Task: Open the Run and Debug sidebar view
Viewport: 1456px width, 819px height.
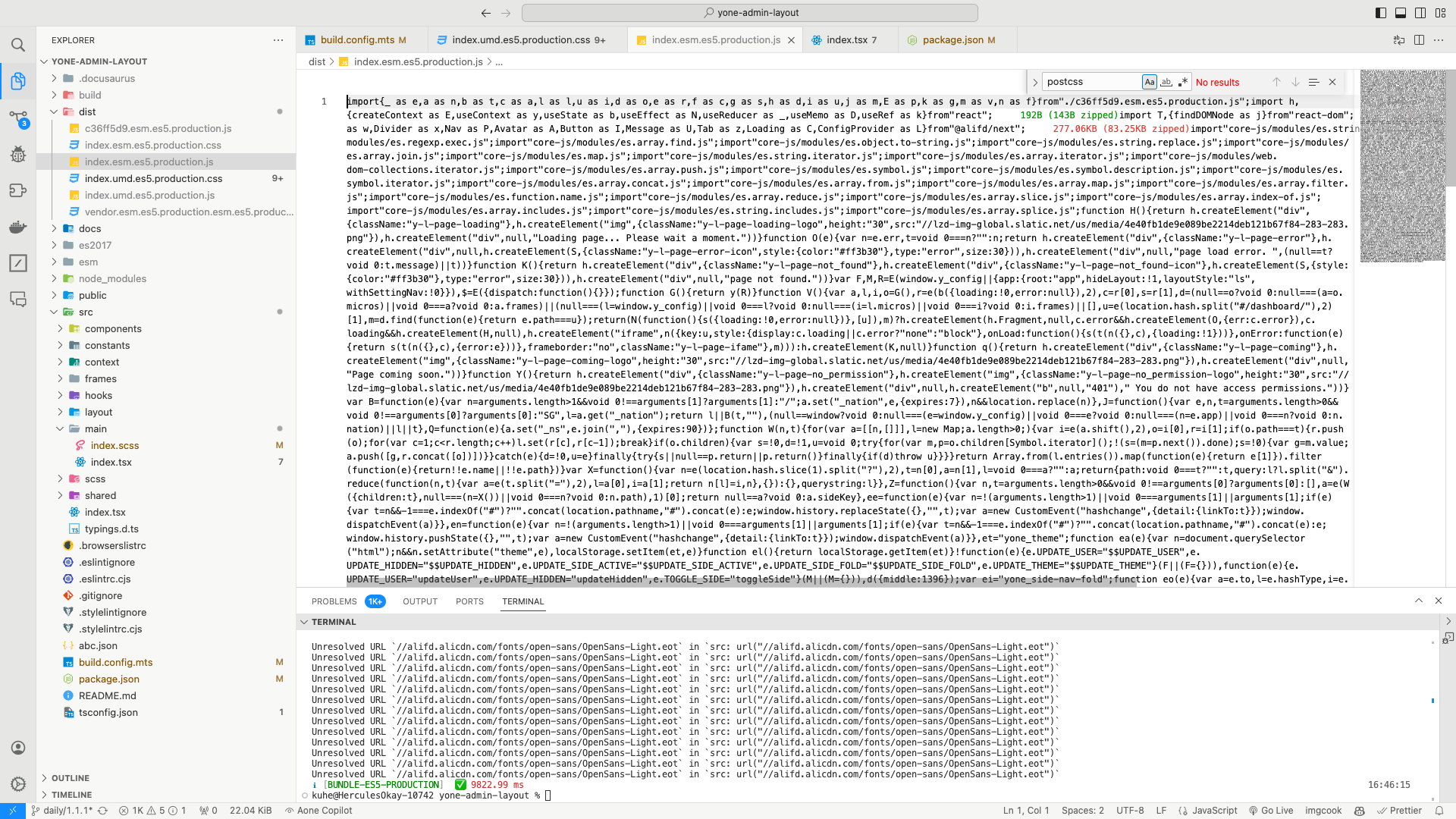Action: pyautogui.click(x=18, y=154)
